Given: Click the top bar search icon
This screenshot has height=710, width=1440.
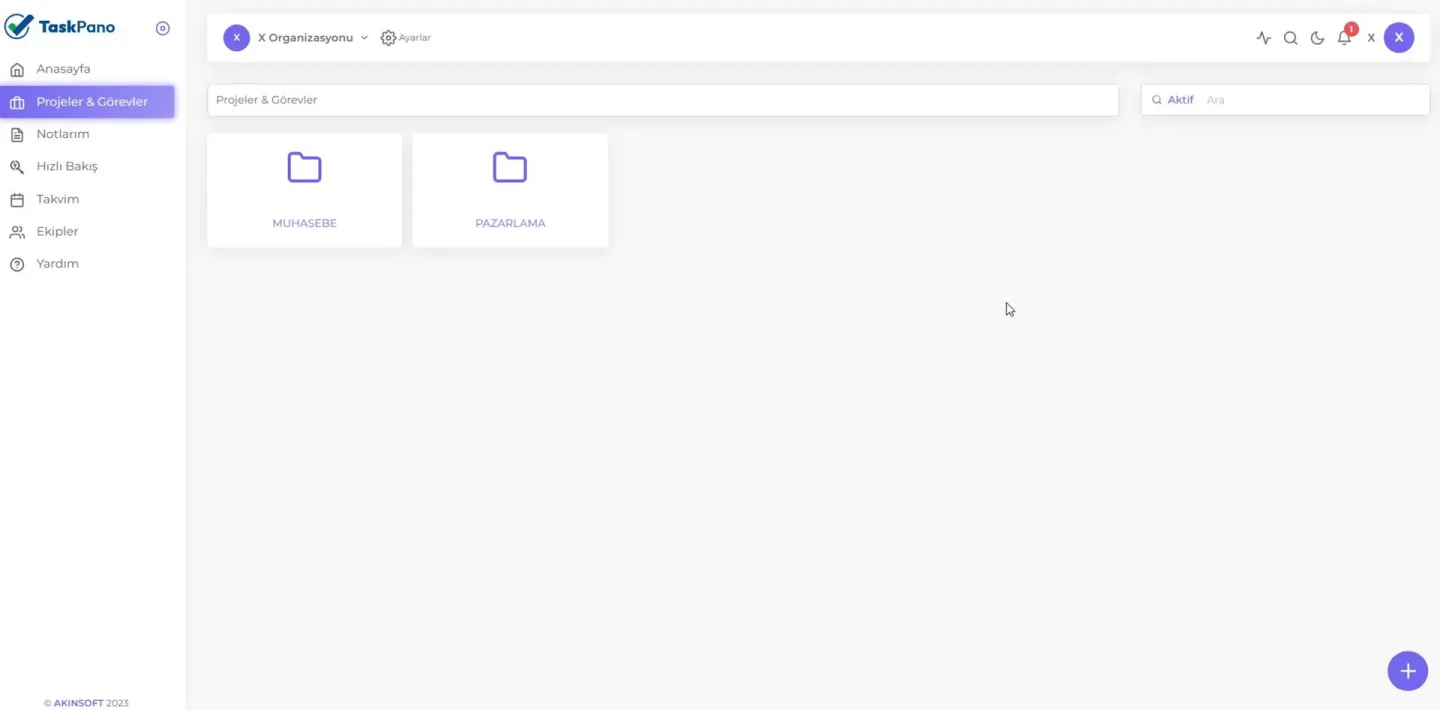Looking at the screenshot, I should tap(1291, 38).
